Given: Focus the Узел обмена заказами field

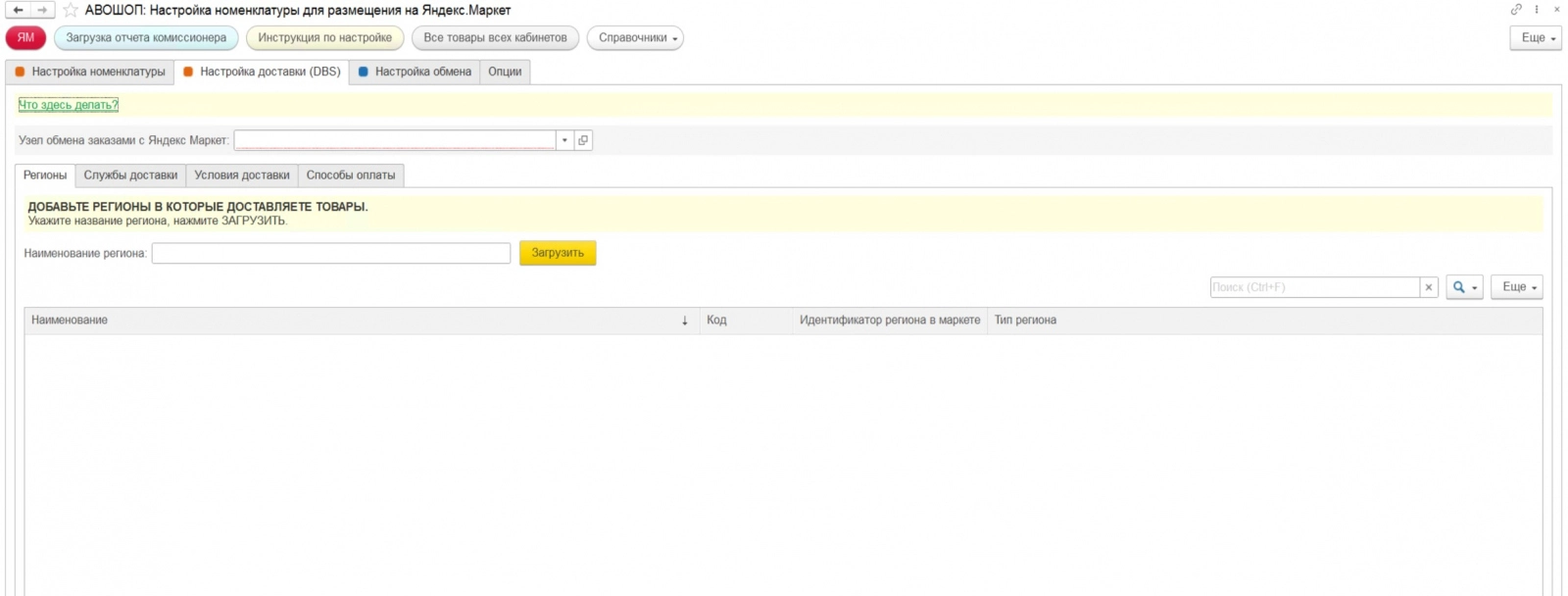Looking at the screenshot, I should (x=395, y=140).
